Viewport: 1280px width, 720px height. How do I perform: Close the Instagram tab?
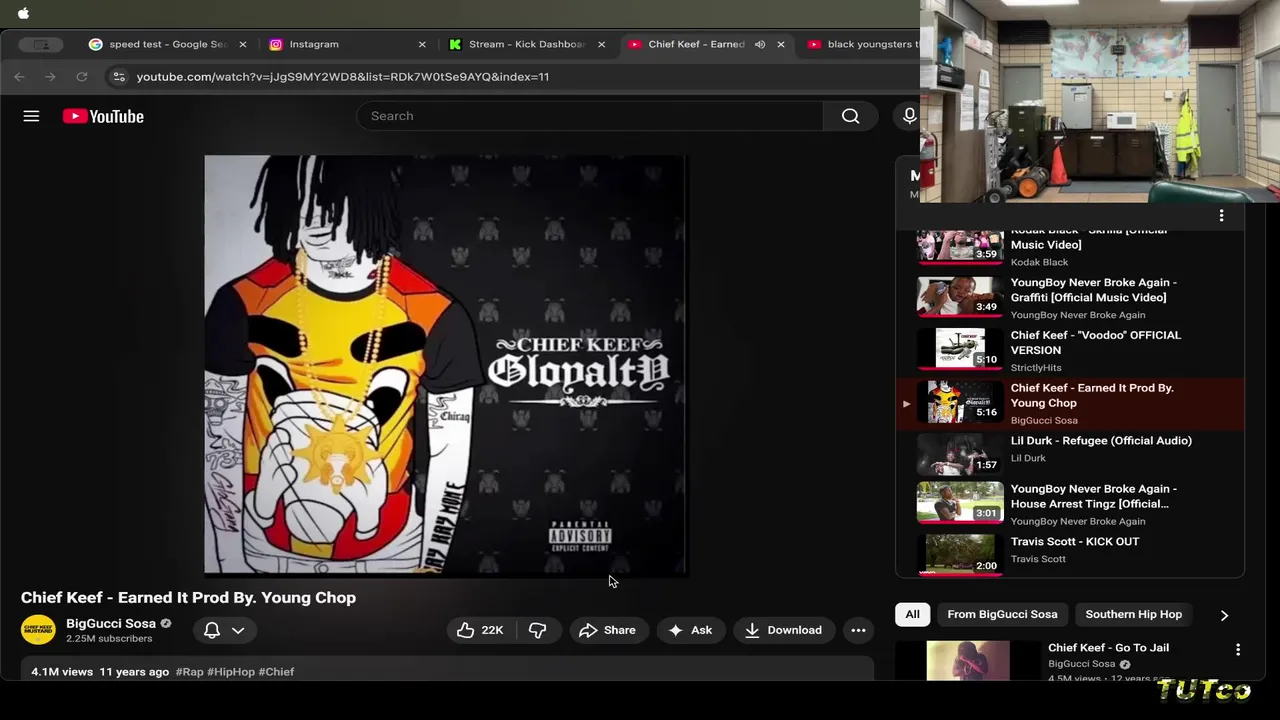point(422,44)
